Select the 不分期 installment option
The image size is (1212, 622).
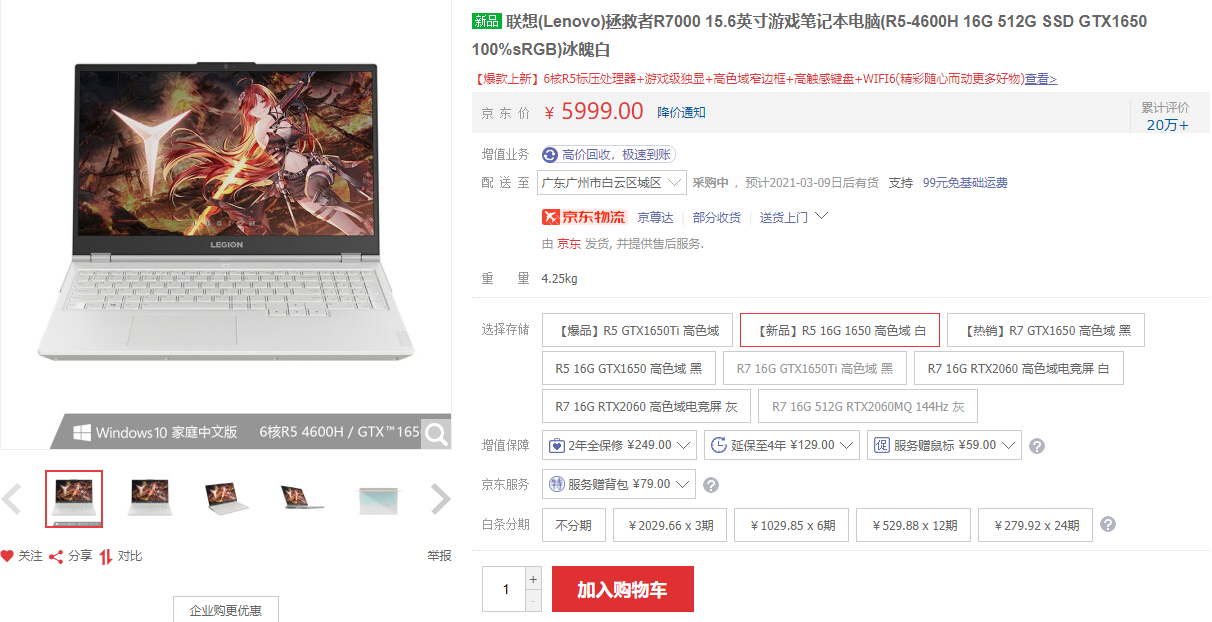574,525
